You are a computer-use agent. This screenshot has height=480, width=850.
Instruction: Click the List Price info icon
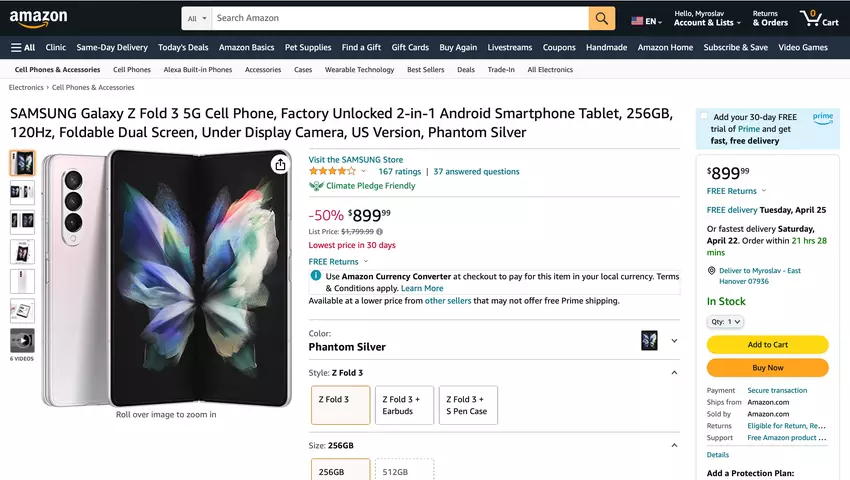click(379, 231)
